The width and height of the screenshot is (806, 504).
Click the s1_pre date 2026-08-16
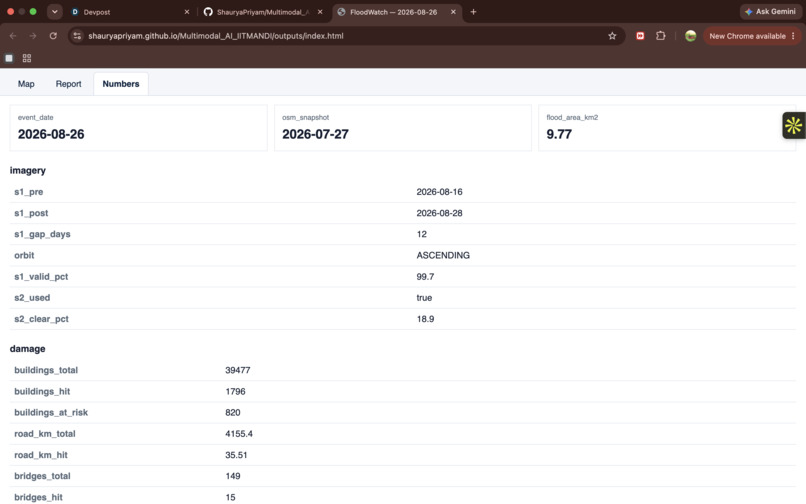click(x=439, y=192)
